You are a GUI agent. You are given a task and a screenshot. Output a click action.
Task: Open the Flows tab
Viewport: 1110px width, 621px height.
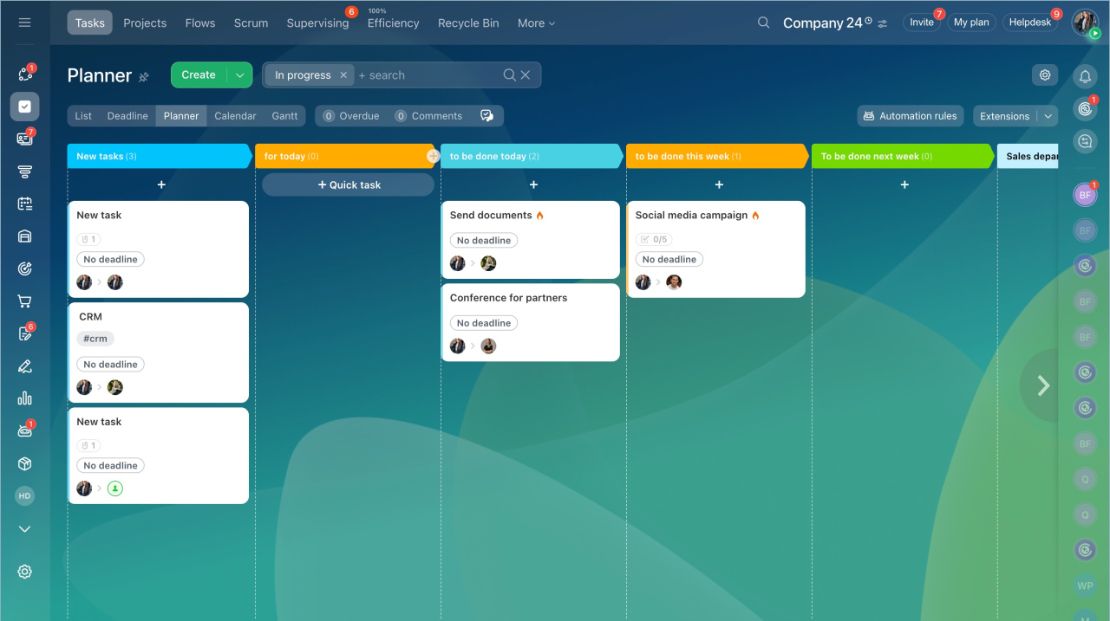[200, 23]
